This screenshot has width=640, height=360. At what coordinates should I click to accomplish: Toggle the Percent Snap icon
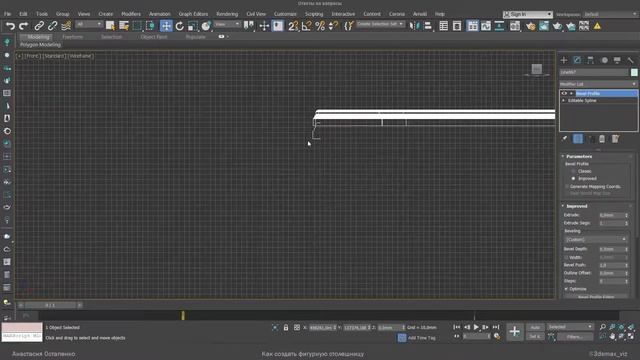(x=320, y=26)
